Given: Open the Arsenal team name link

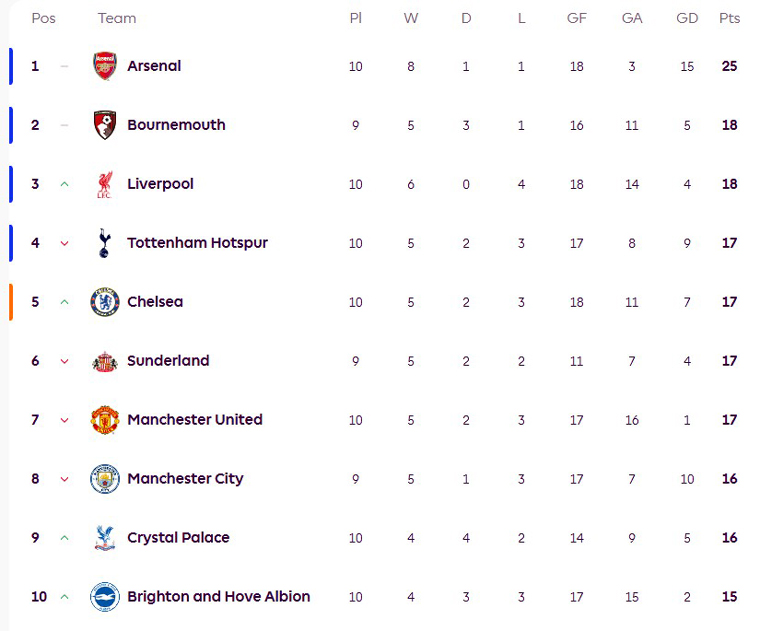Looking at the screenshot, I should pyautogui.click(x=154, y=66).
